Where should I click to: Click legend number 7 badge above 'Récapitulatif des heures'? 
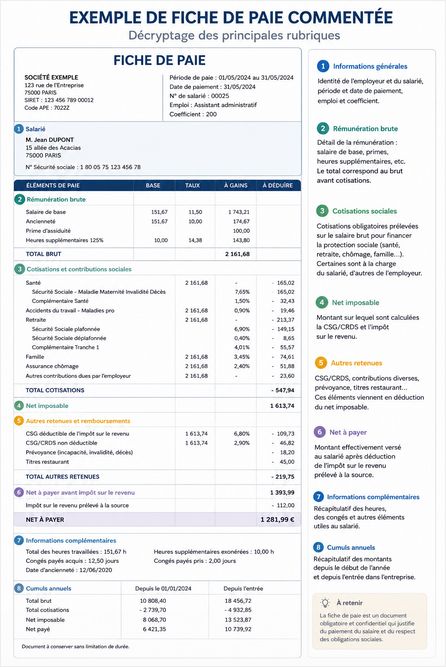319,496
